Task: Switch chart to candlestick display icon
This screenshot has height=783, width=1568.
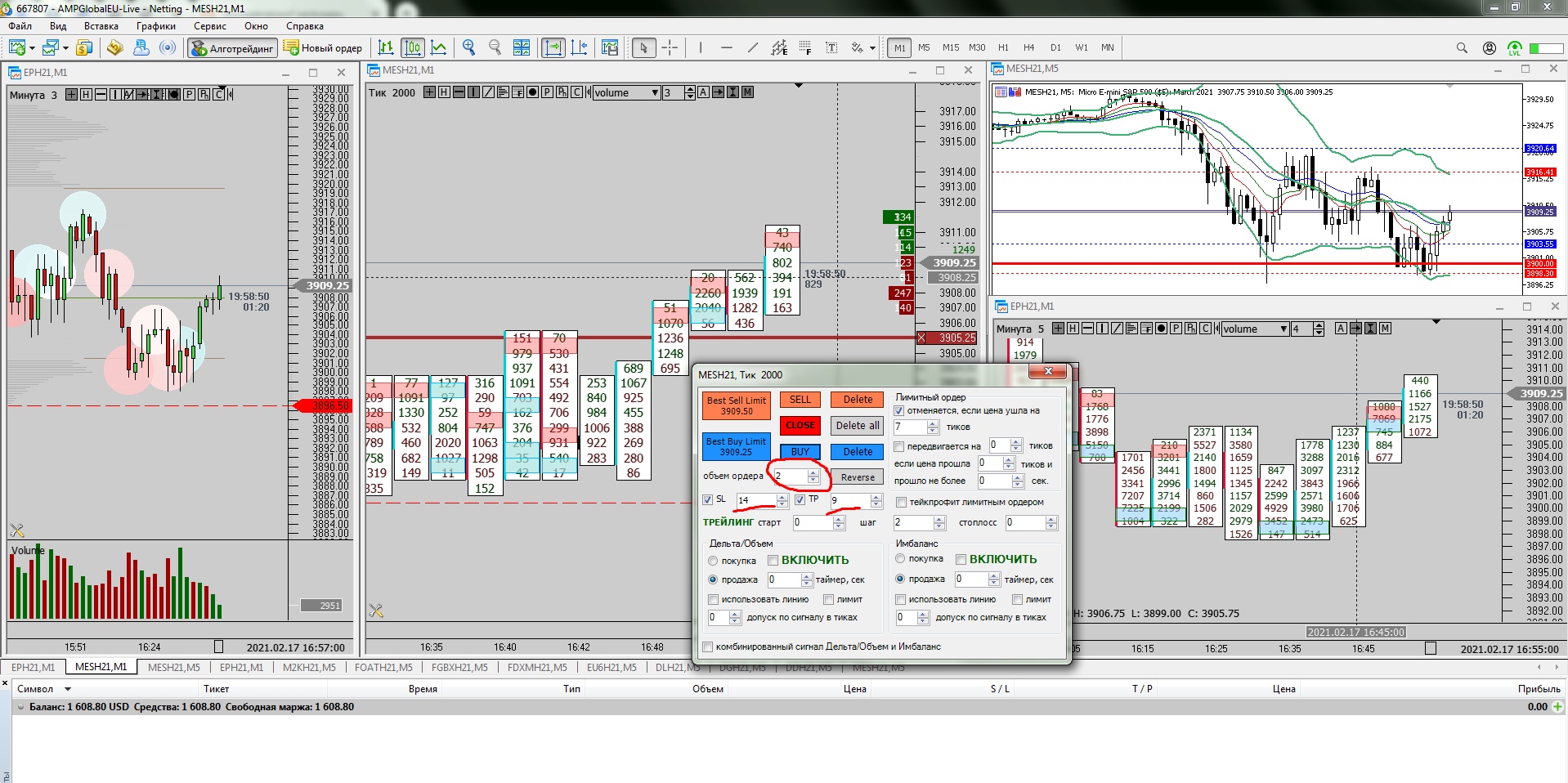Action: [x=413, y=47]
